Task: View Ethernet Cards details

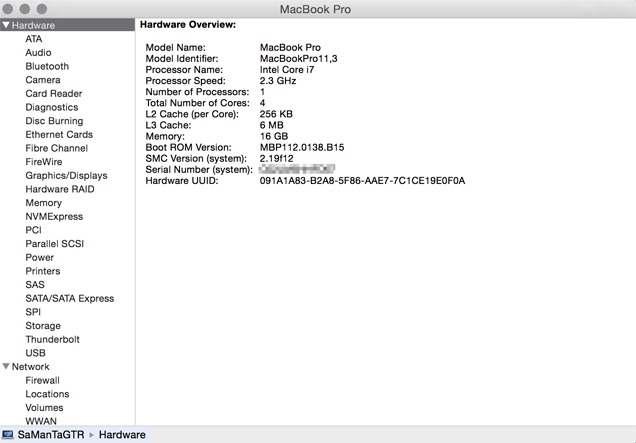Action: tap(59, 135)
